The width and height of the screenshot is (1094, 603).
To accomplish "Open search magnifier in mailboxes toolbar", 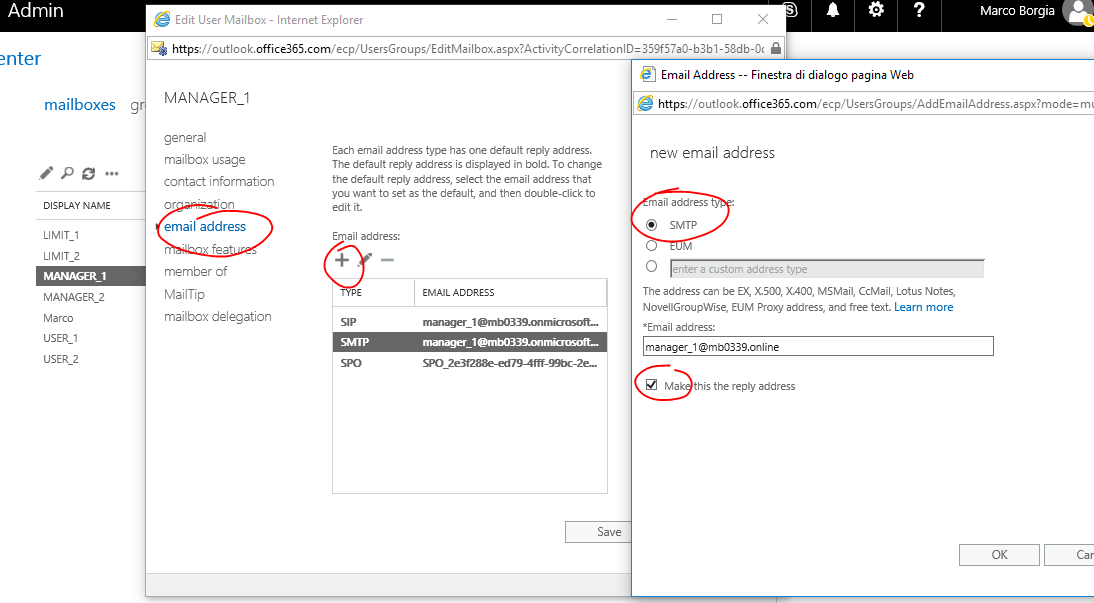I will (x=67, y=173).
